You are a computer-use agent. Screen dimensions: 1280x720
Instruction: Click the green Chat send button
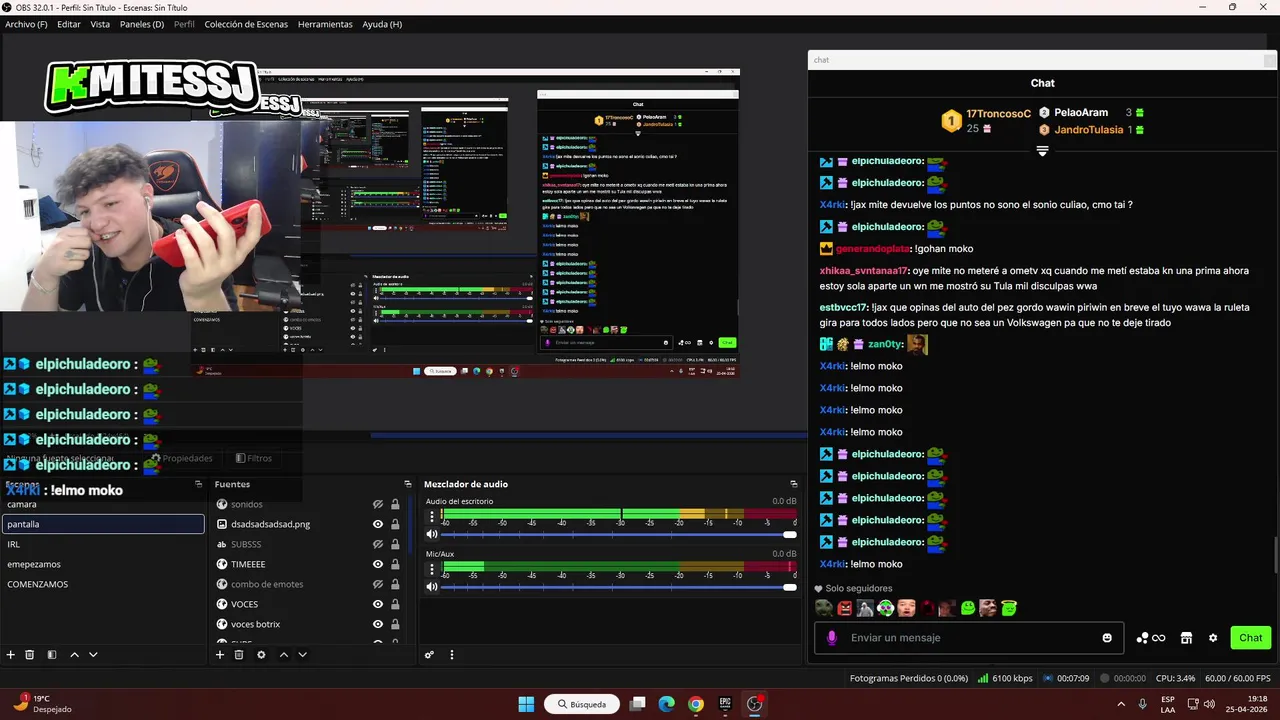tap(1250, 638)
